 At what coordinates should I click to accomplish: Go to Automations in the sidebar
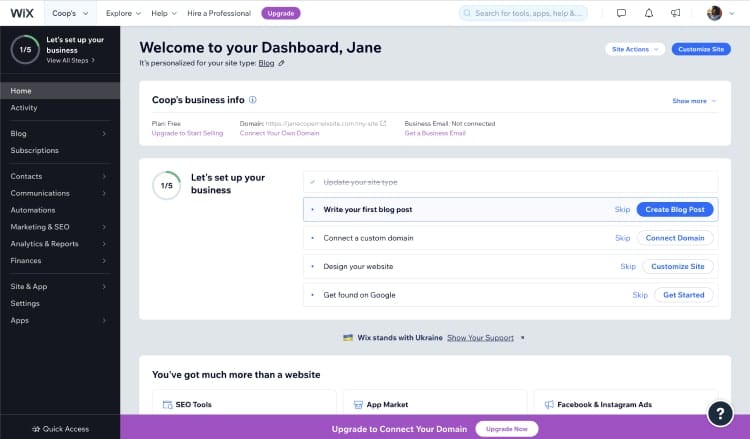(33, 210)
